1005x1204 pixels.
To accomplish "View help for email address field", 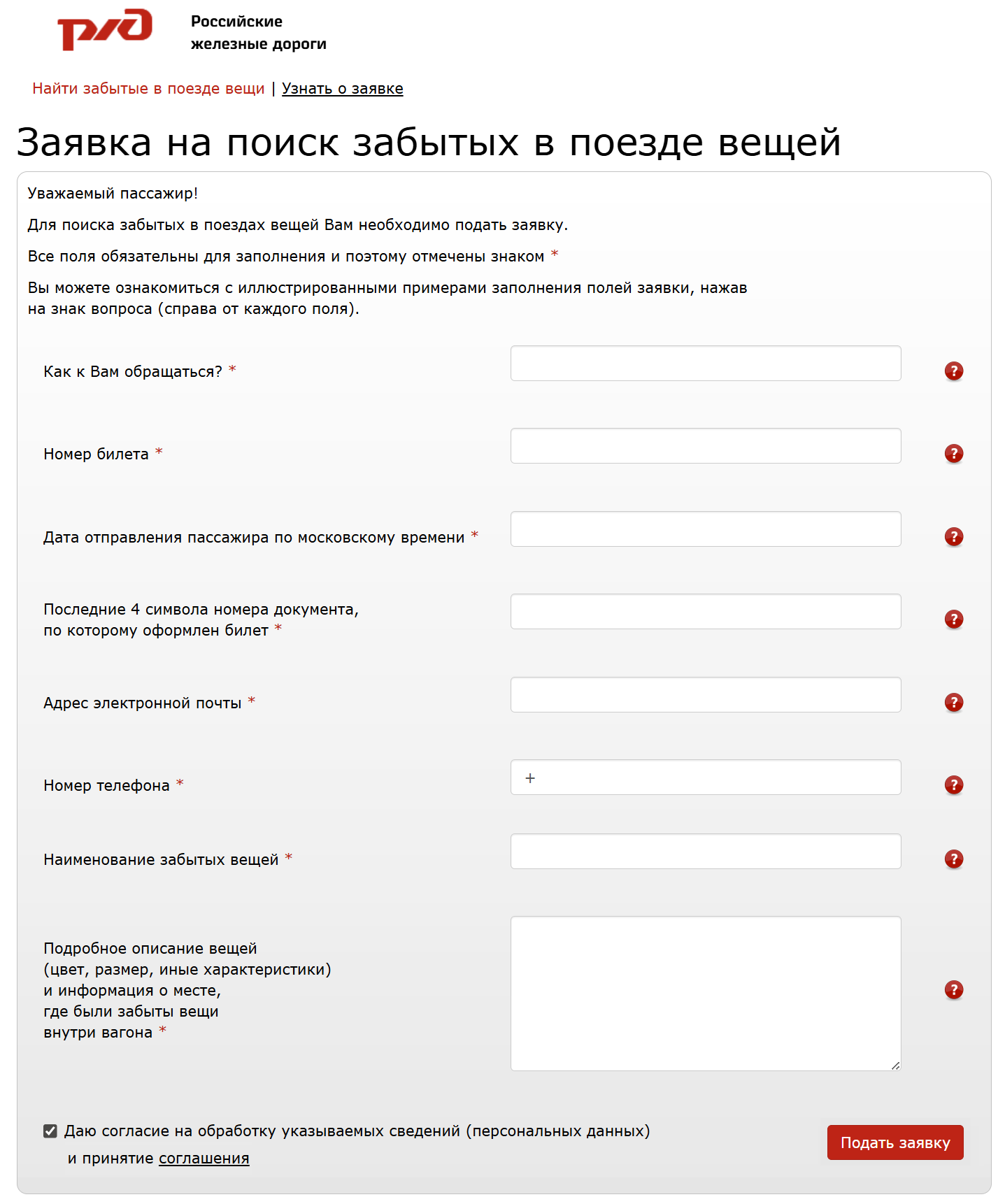I will (x=953, y=702).
